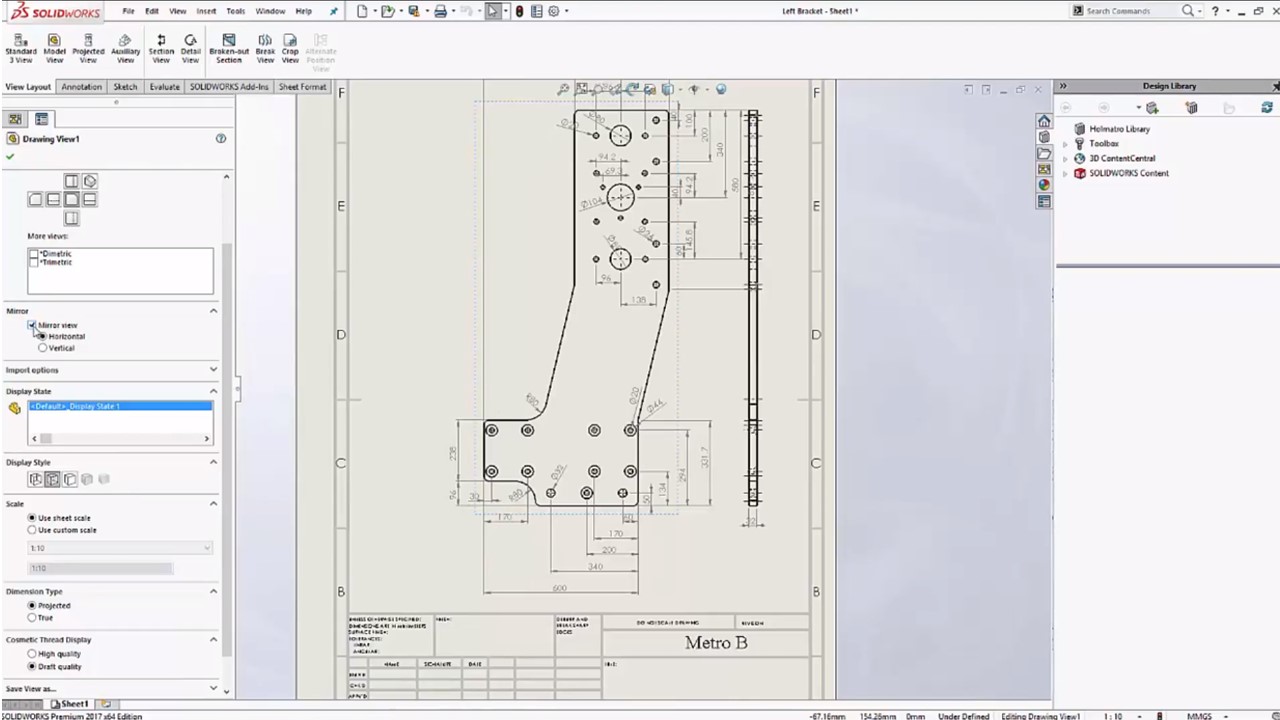Viewport: 1280px width, 720px height.
Task: Click Design Library refresh icon
Action: point(1267,107)
